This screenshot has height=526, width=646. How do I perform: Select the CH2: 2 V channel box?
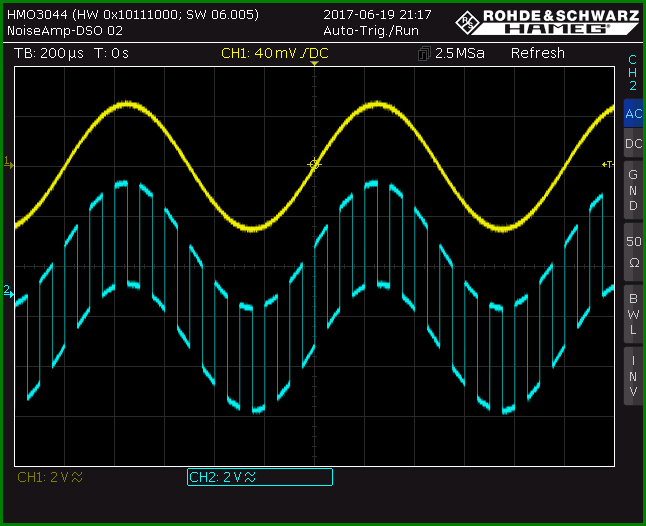click(260, 477)
